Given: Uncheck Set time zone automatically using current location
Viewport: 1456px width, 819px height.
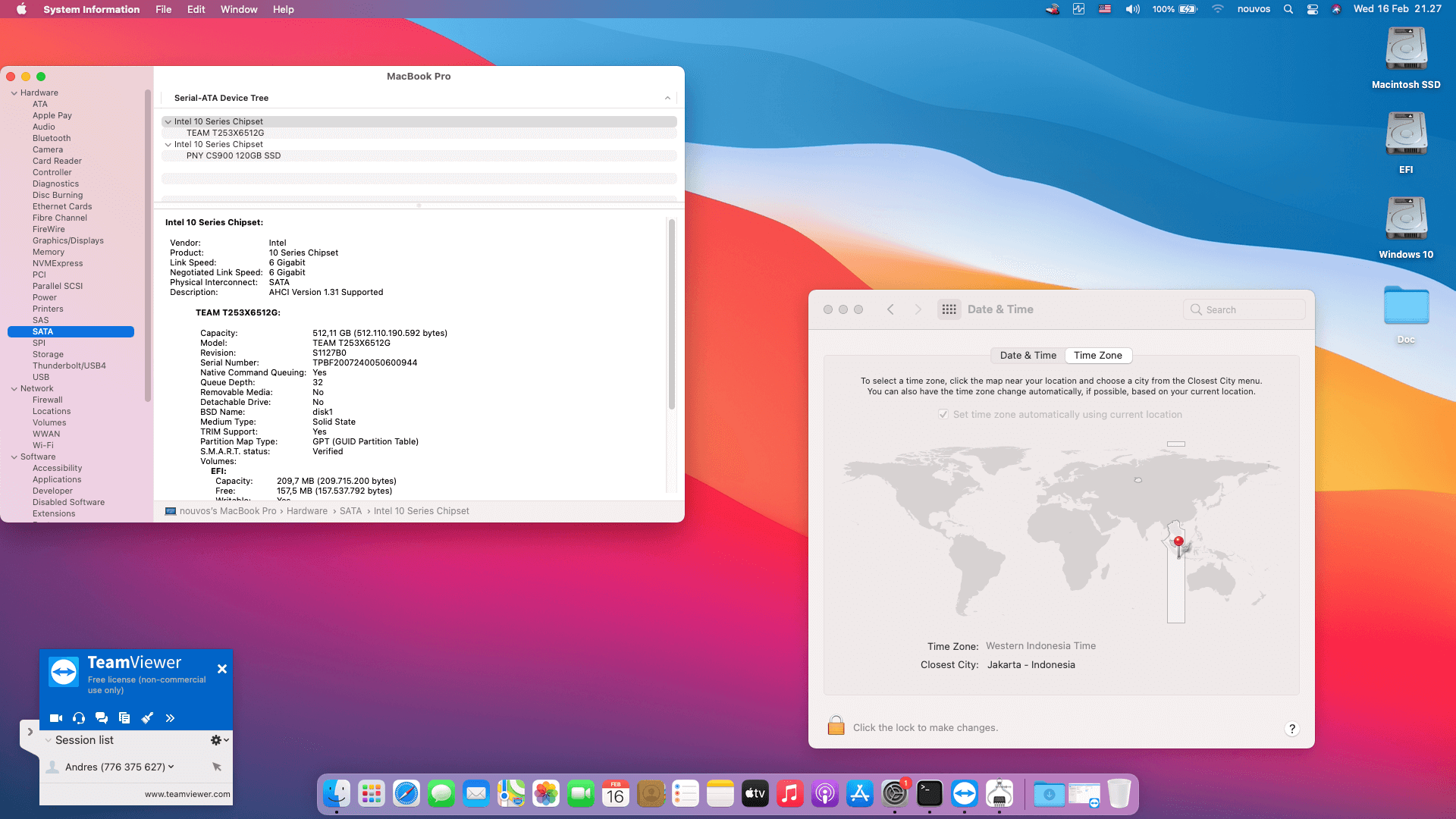Looking at the screenshot, I should pos(943,414).
